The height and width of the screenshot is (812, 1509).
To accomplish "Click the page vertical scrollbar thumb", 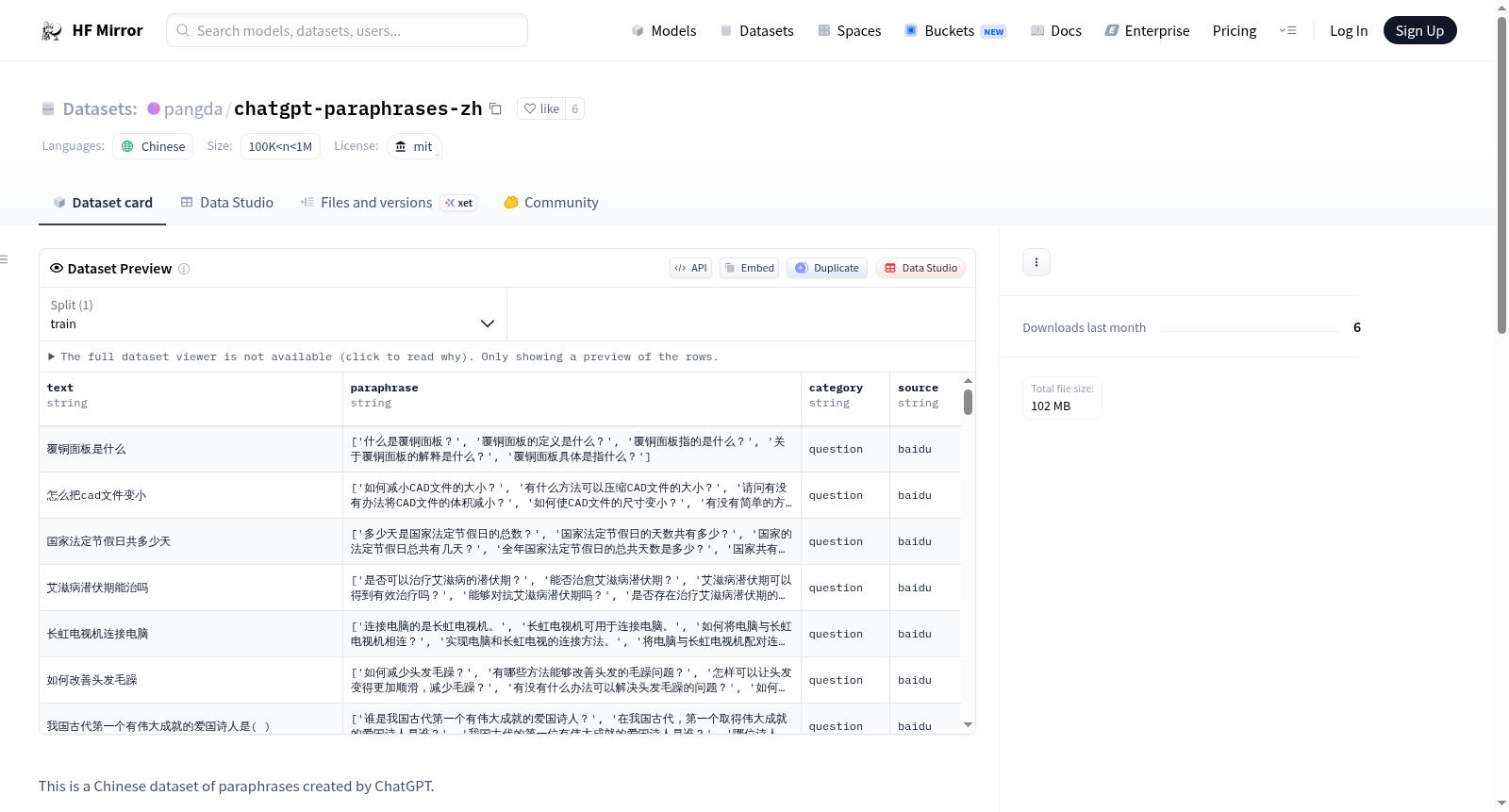I will click(1501, 174).
